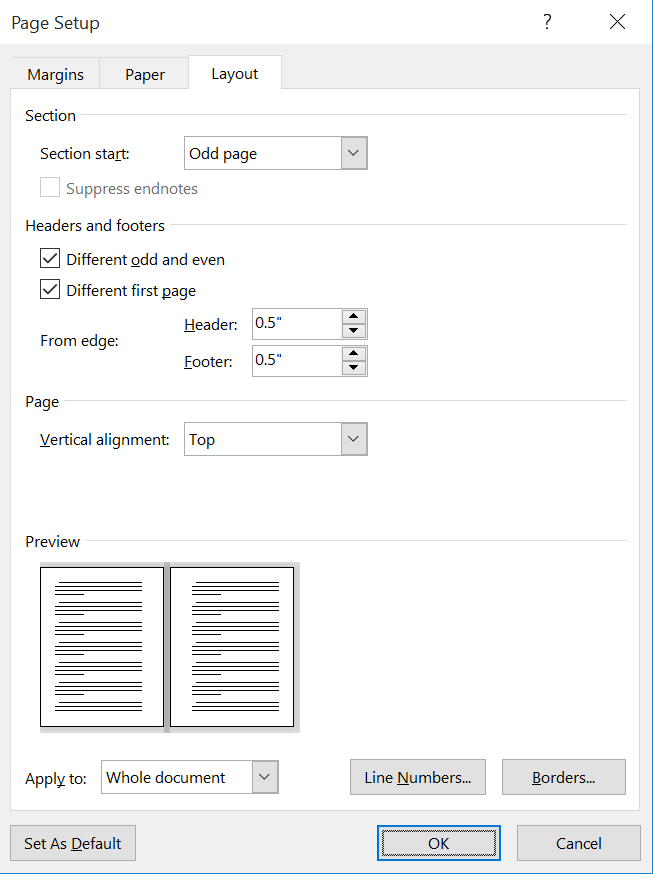Expand the Vertical alignment dropdown
The width and height of the screenshot is (653, 874).
pyautogui.click(x=354, y=439)
